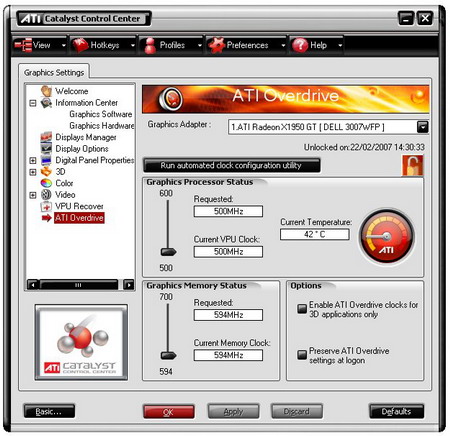Open the Preferences menu
Viewport: 450px width, 436px height.
(246, 45)
